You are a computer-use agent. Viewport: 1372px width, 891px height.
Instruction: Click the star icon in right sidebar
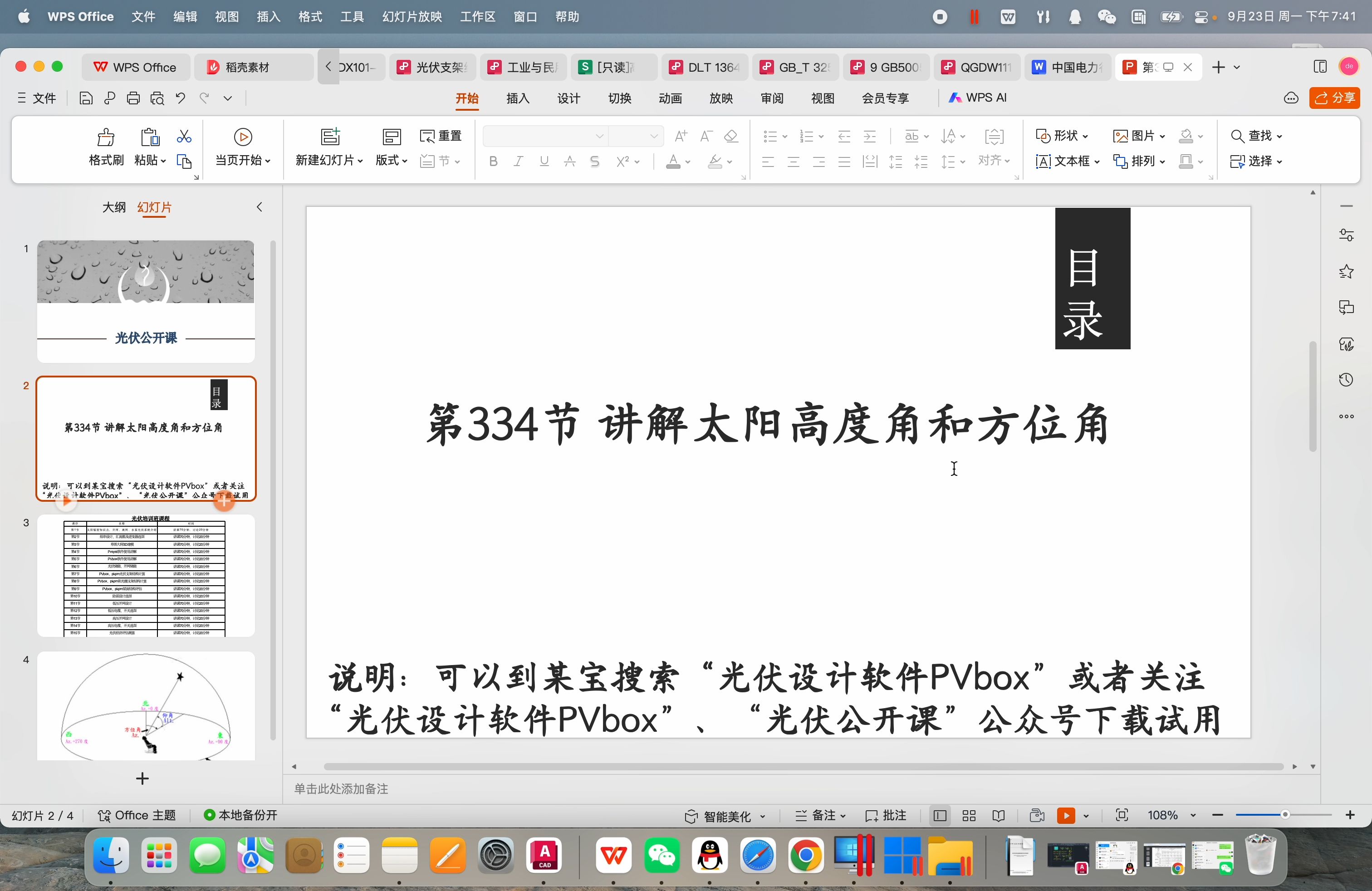click(1346, 271)
